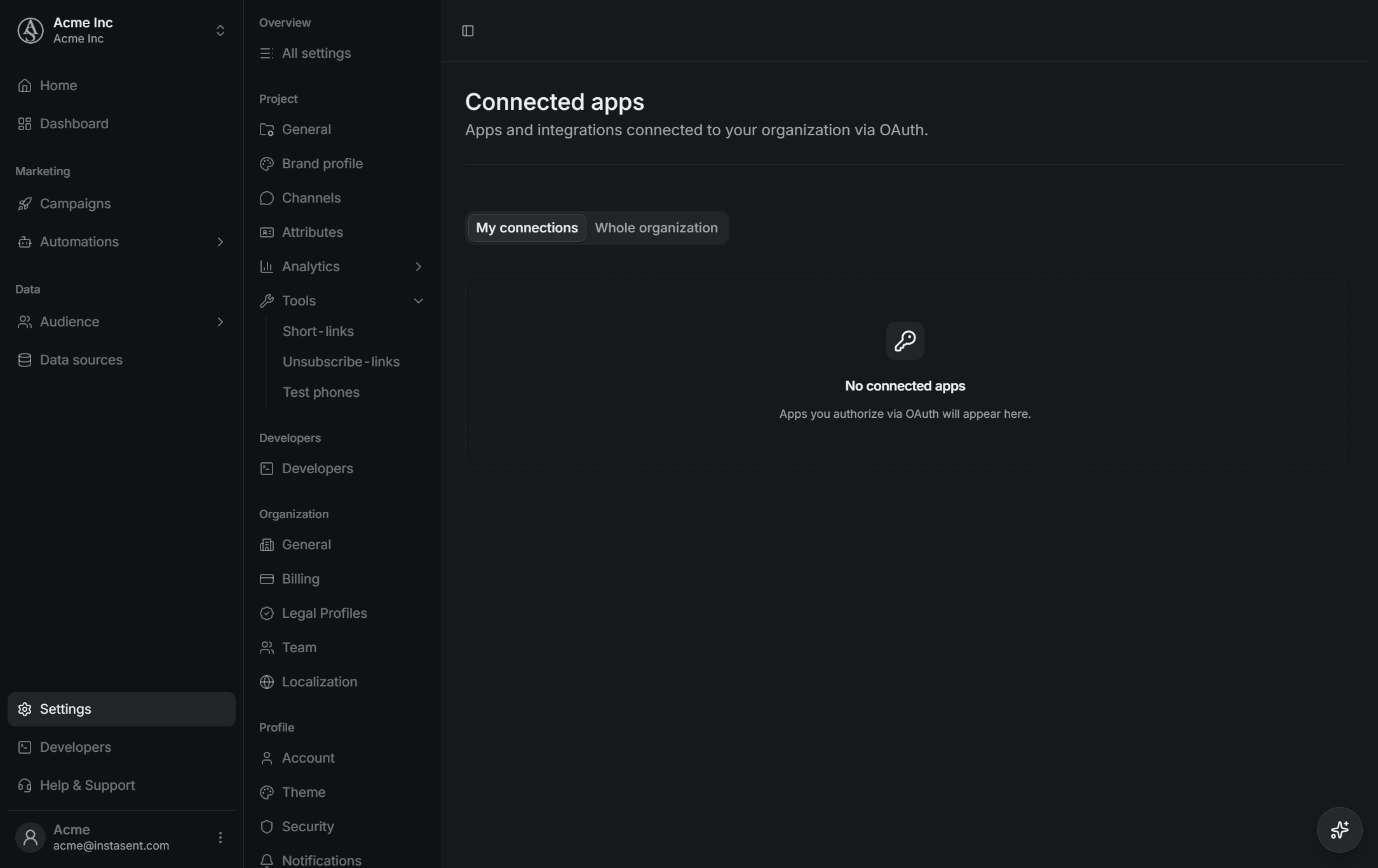Open the AI assistant sparkle button
This screenshot has width=1378, height=868.
[1339, 829]
